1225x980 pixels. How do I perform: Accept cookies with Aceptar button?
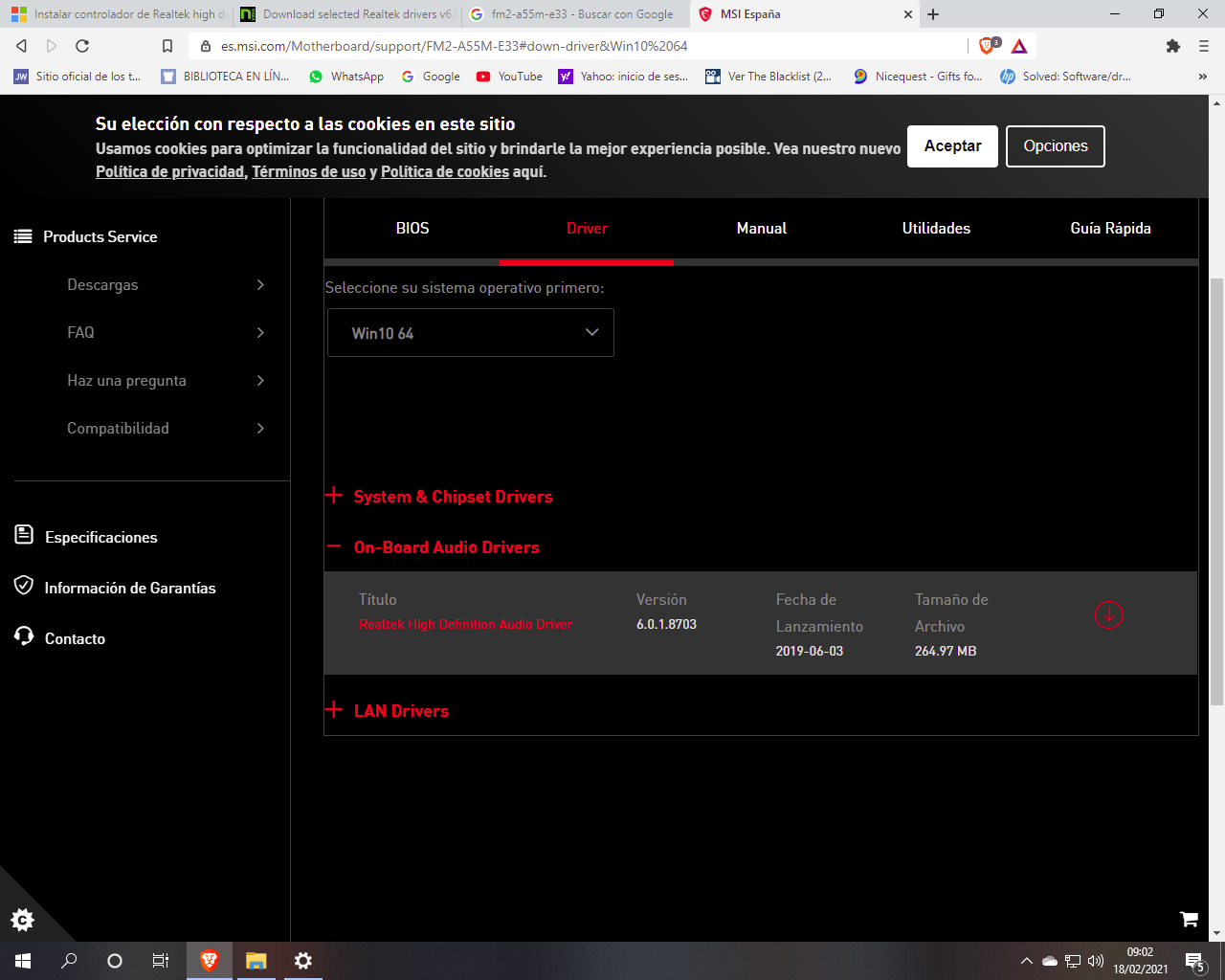click(x=952, y=146)
